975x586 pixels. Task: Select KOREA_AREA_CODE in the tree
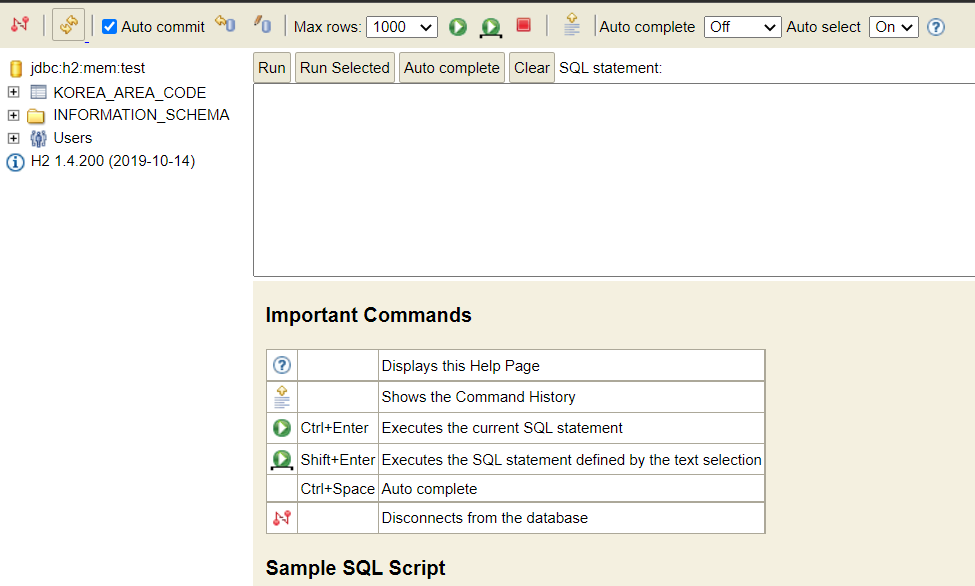point(129,93)
